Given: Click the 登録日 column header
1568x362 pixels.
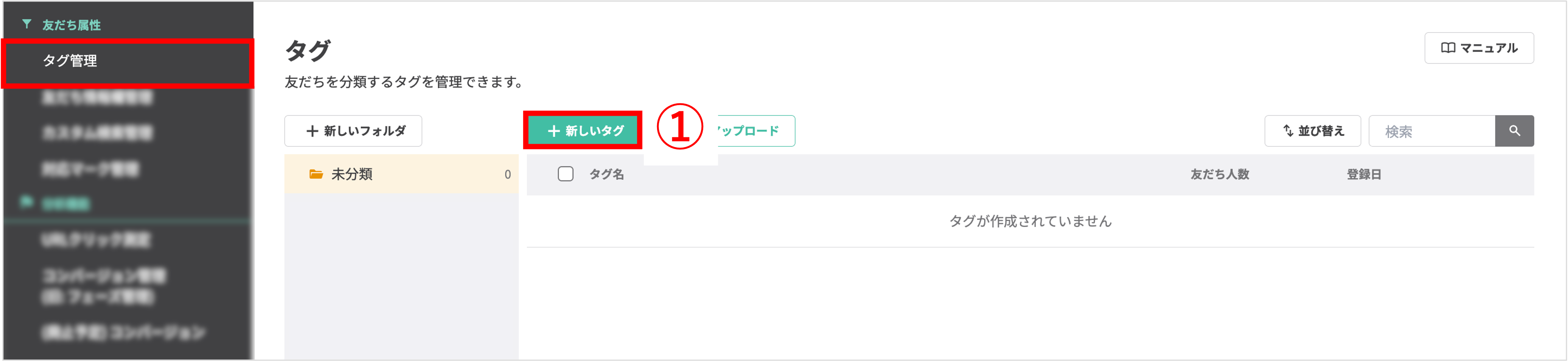Looking at the screenshot, I should tap(1364, 175).
